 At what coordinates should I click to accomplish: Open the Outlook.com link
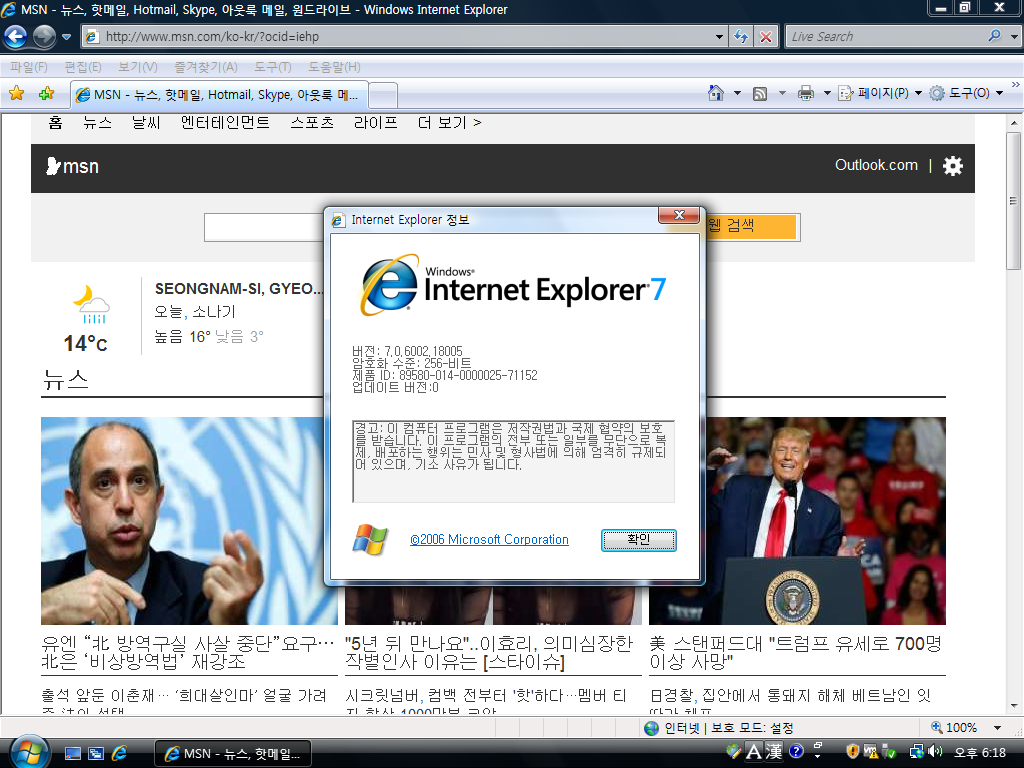tap(876, 165)
